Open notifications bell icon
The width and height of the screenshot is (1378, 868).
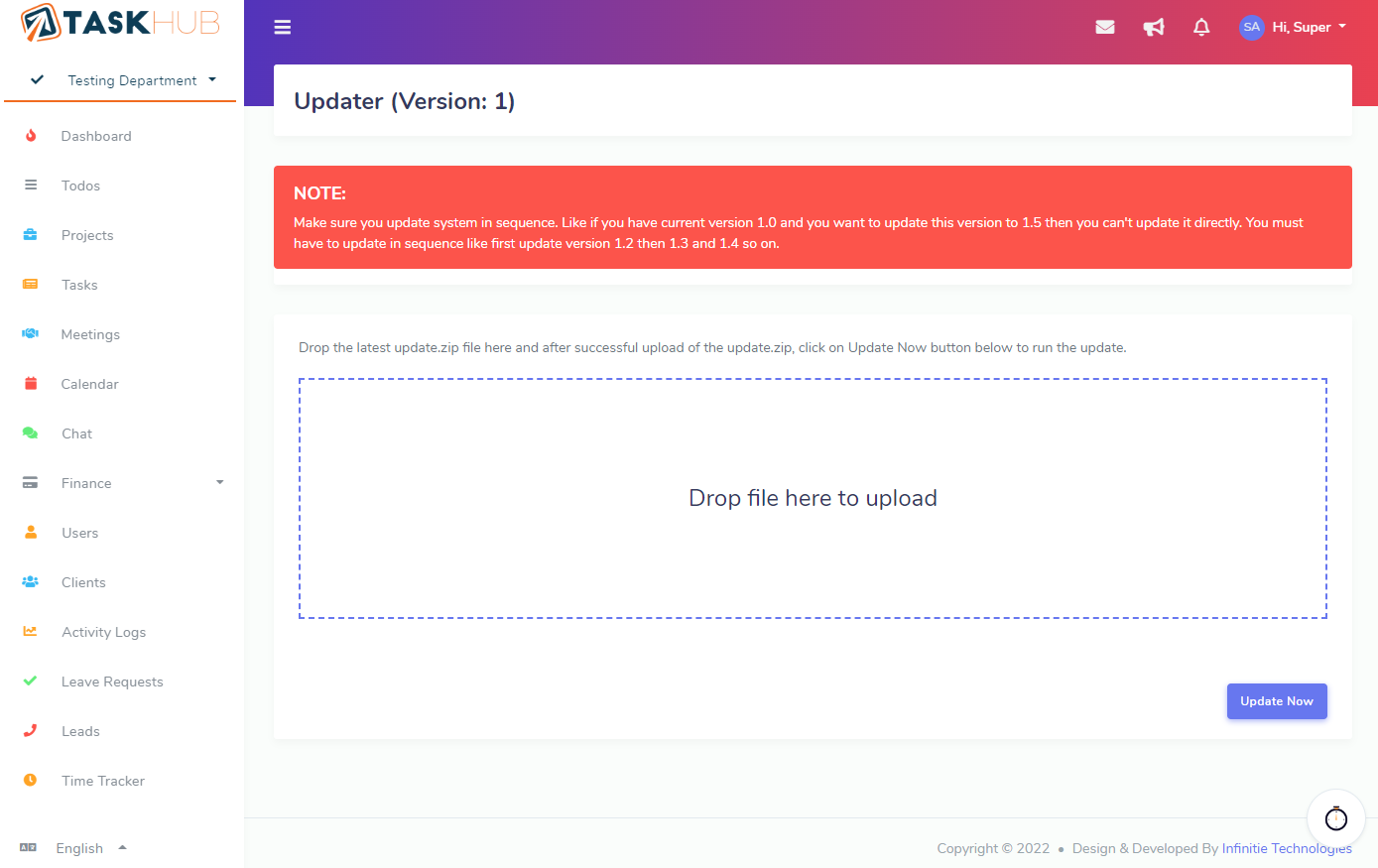pyautogui.click(x=1200, y=27)
